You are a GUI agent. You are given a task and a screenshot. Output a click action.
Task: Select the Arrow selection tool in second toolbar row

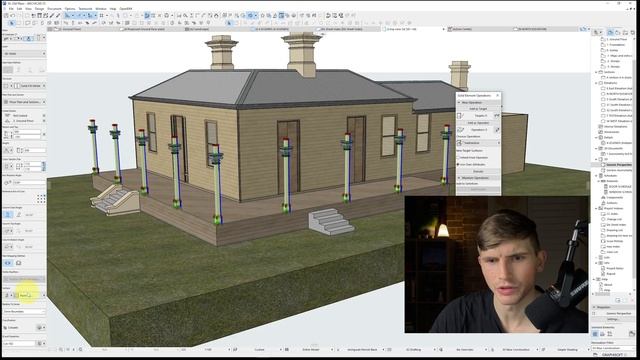[x=11, y=23]
